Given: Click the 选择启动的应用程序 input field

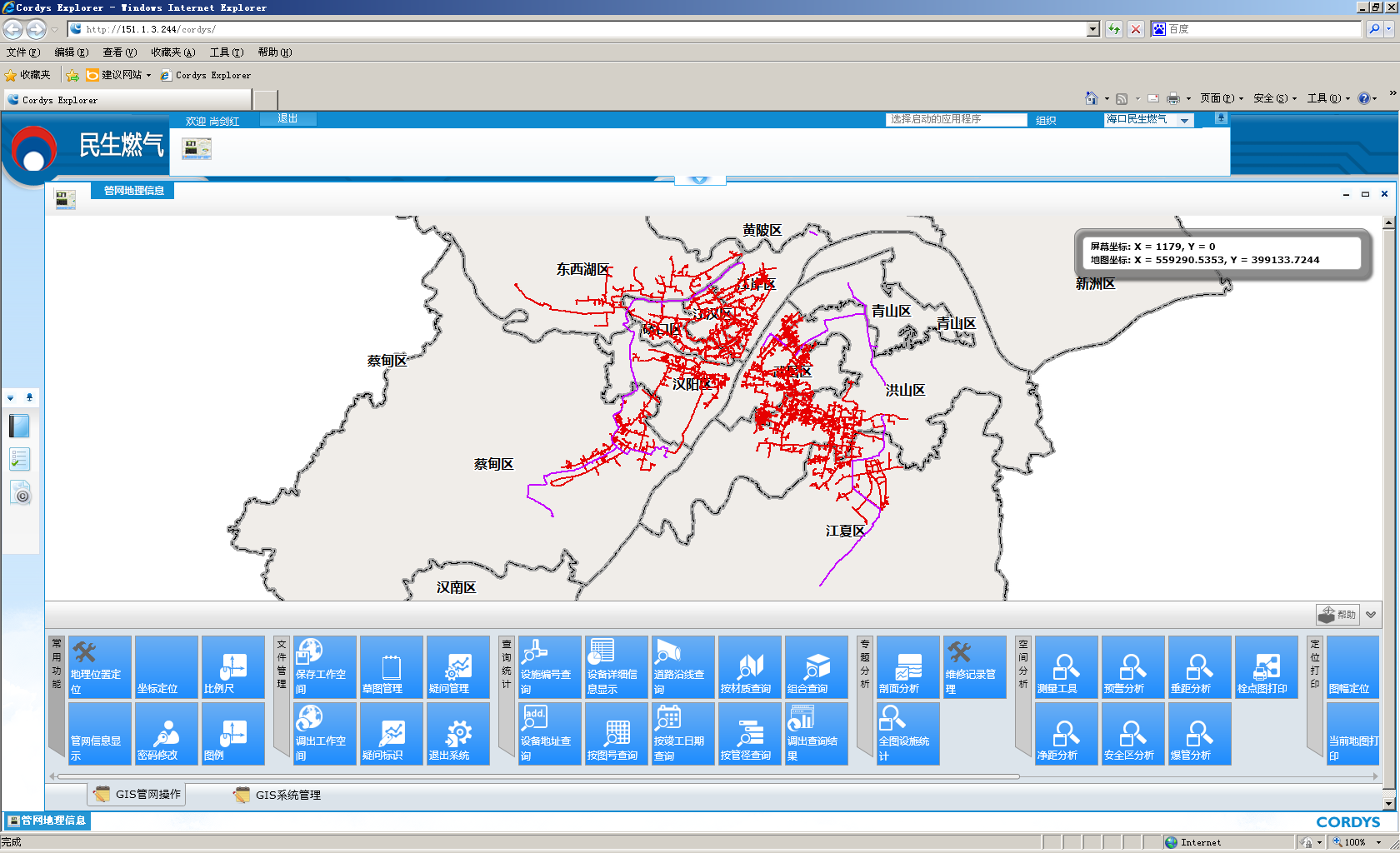Looking at the screenshot, I should [x=955, y=120].
